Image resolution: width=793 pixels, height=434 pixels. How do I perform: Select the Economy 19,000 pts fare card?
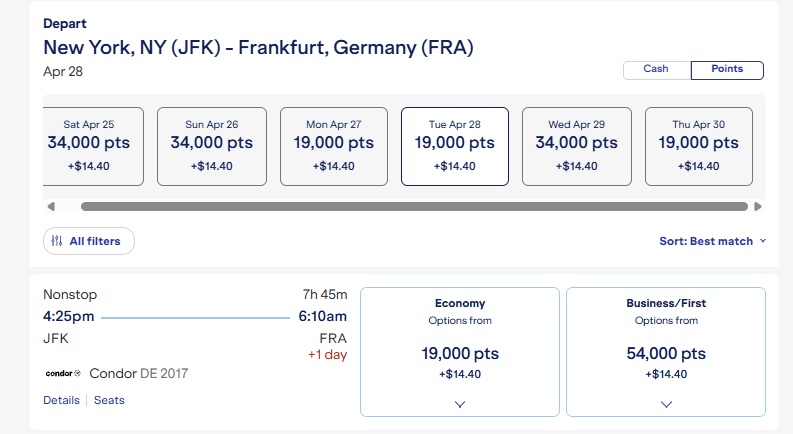tap(460, 353)
